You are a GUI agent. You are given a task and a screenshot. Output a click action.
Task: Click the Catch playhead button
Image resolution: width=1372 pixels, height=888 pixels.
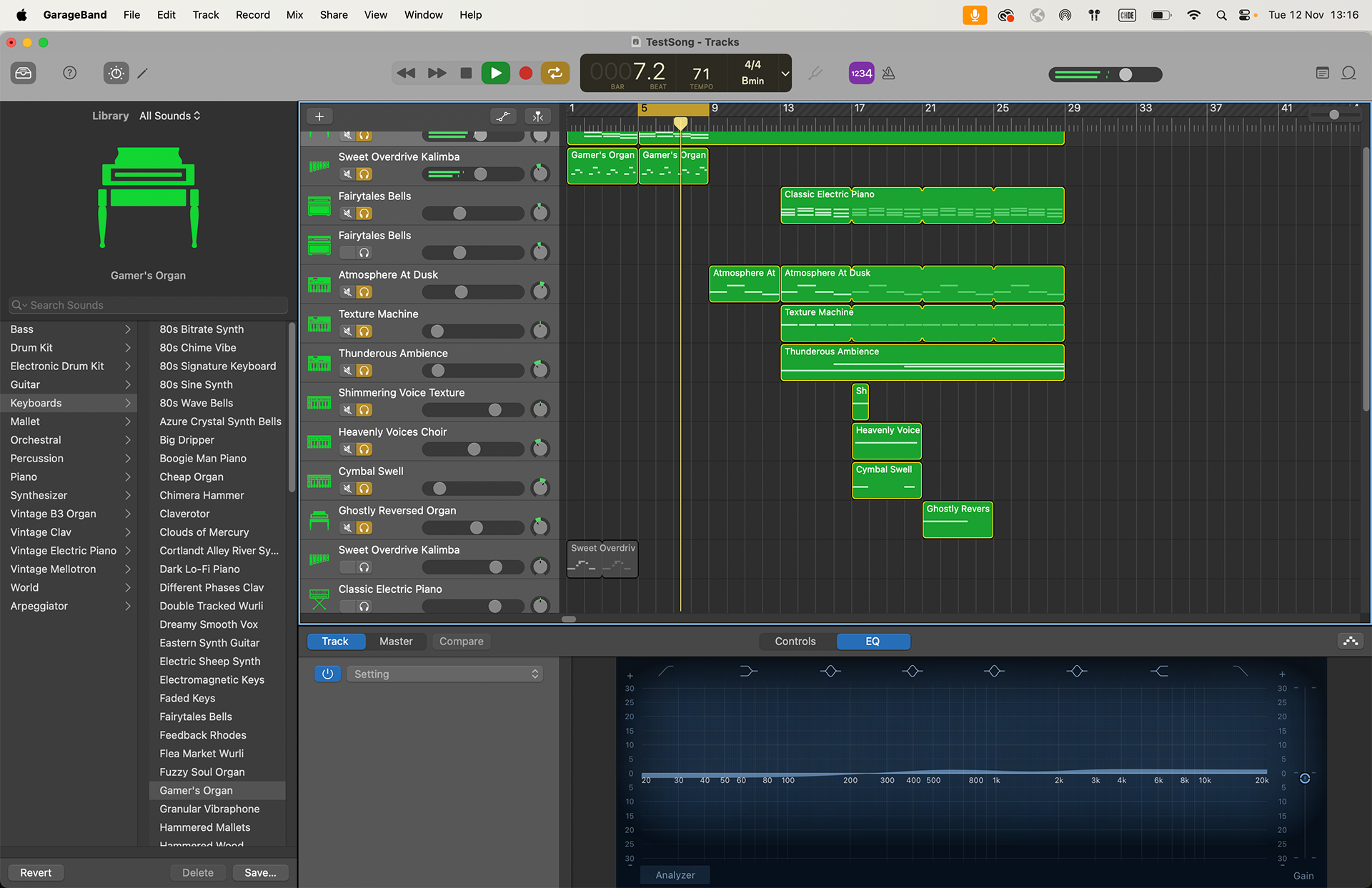(x=538, y=116)
